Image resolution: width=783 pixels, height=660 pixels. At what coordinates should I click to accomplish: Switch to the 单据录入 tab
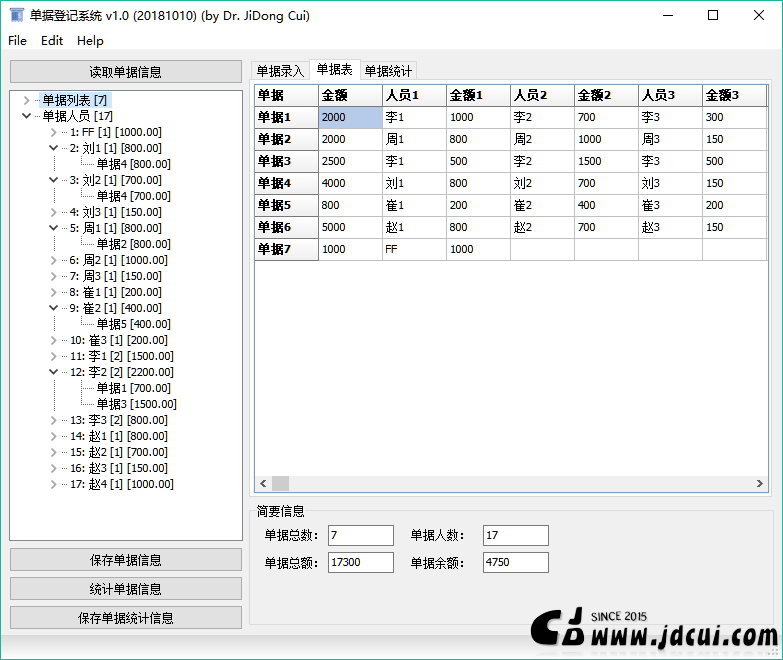(x=280, y=71)
